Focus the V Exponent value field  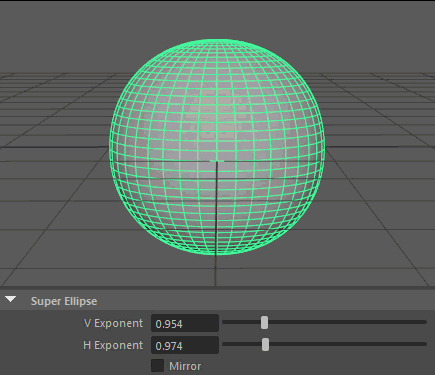coord(185,323)
